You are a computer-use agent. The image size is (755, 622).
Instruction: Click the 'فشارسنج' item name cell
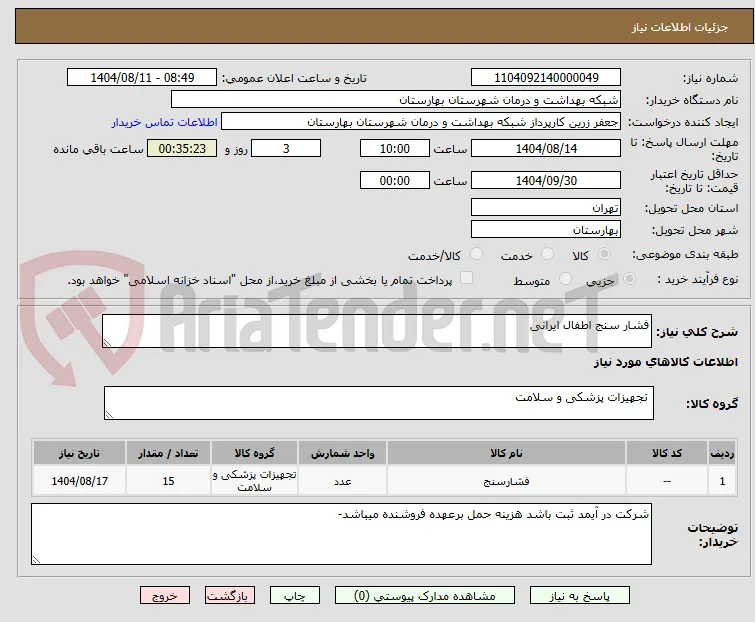coord(506,480)
